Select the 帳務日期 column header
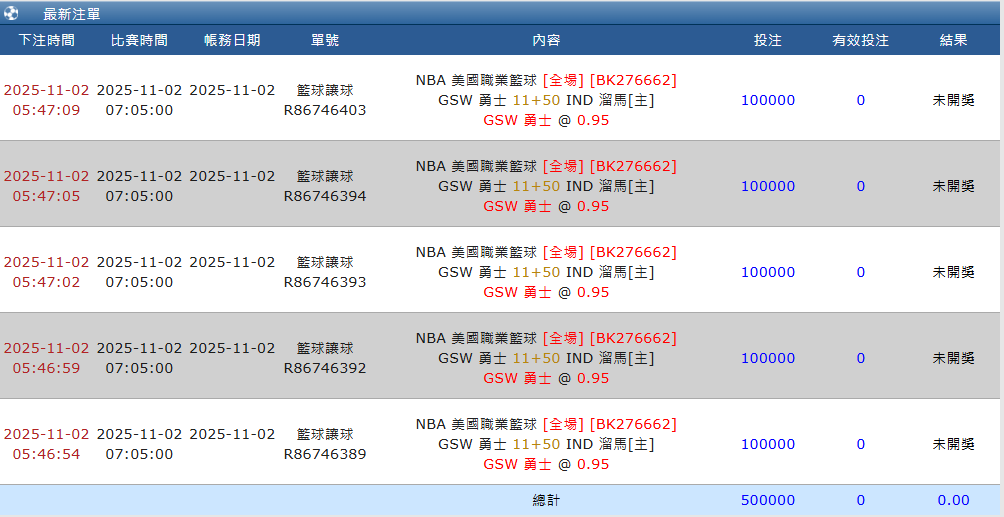The height and width of the screenshot is (517, 1004). pyautogui.click(x=232, y=40)
